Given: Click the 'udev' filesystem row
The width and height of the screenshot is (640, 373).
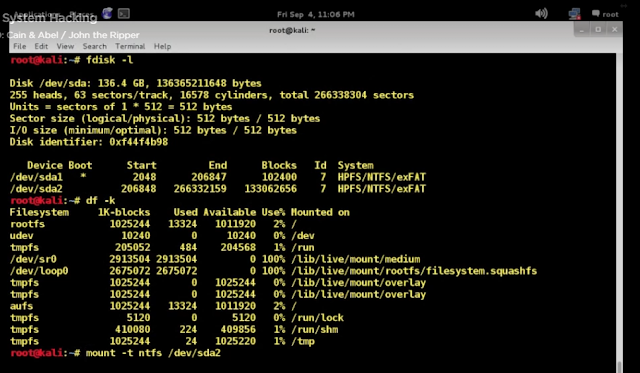Looking at the screenshot, I should click(x=162, y=236).
